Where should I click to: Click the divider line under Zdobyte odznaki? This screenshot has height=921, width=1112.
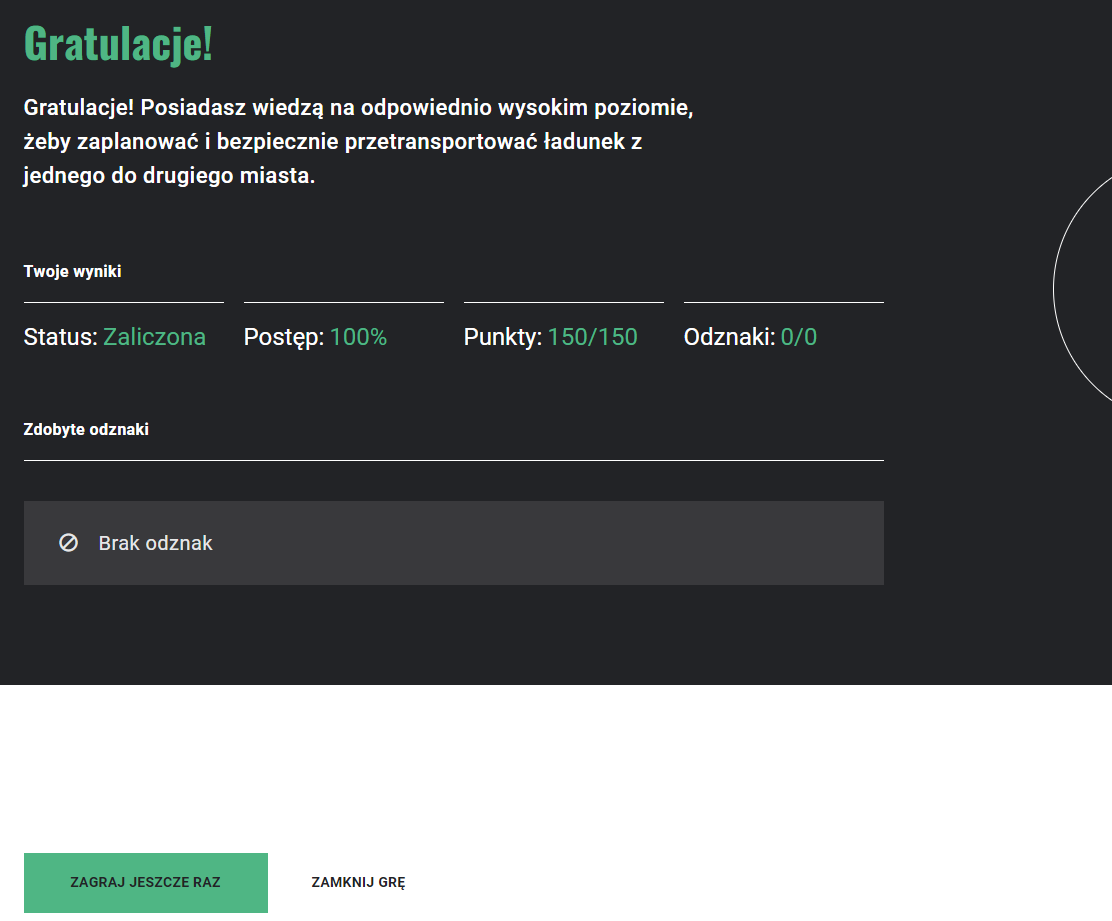(453, 460)
